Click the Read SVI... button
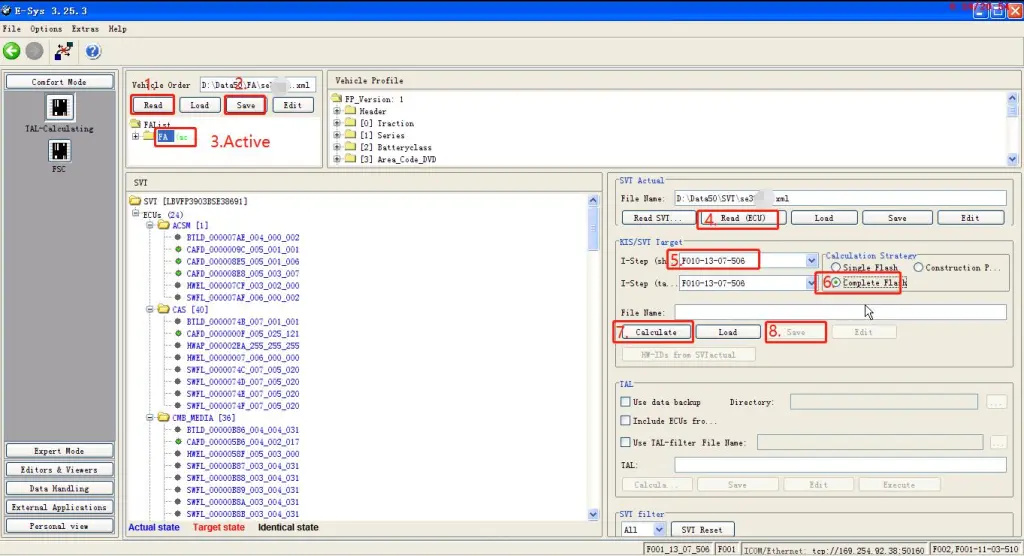 pyautogui.click(x=657, y=218)
